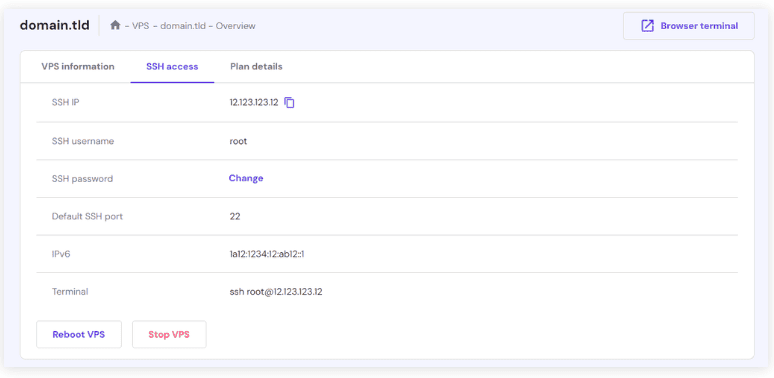Open the VPS information tab
774x378 pixels.
pos(78,67)
